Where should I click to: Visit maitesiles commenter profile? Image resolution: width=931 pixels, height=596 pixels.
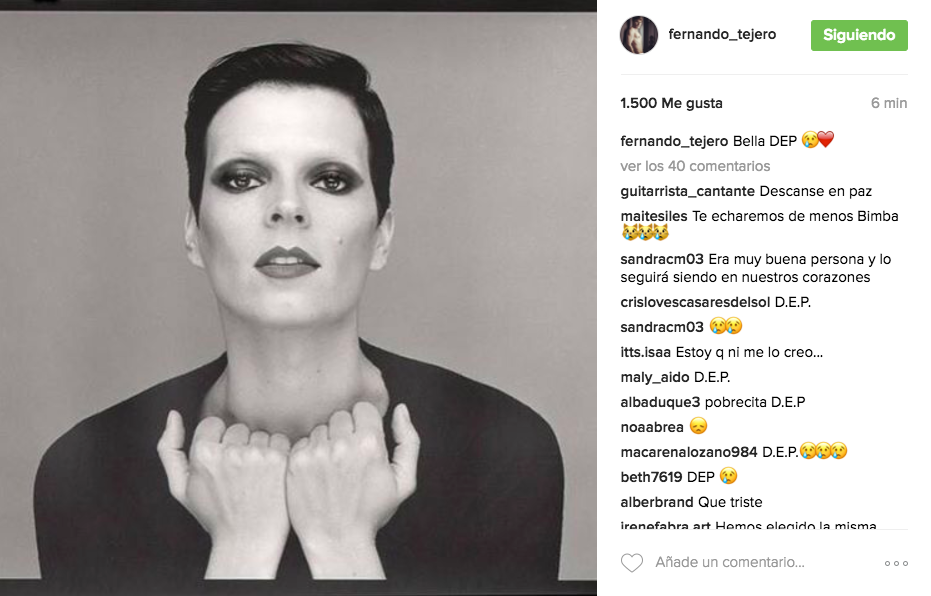point(654,216)
